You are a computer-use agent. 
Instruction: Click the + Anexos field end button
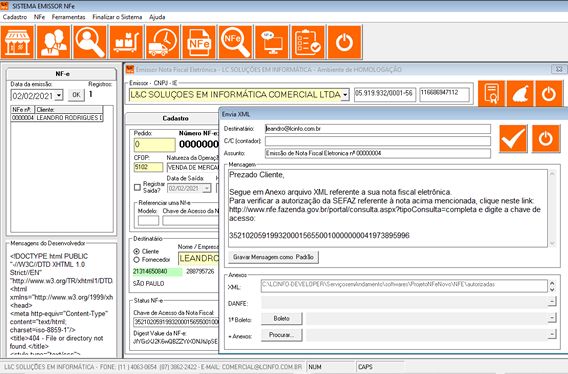(552, 334)
